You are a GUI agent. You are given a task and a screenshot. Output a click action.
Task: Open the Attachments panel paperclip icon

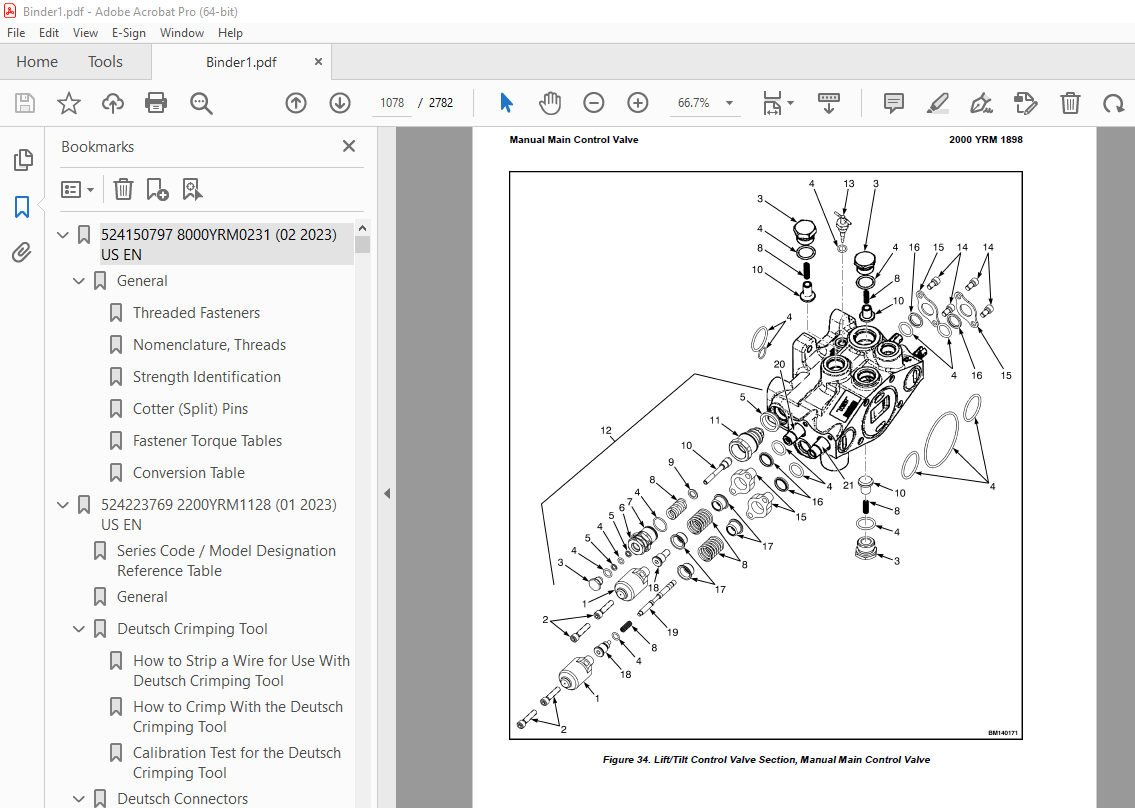pos(22,252)
